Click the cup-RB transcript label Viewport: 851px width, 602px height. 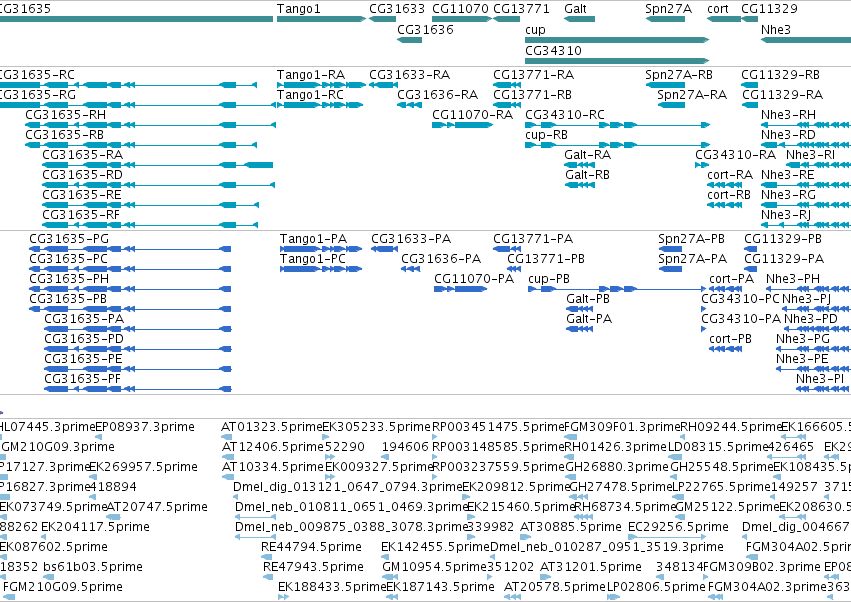(546, 135)
